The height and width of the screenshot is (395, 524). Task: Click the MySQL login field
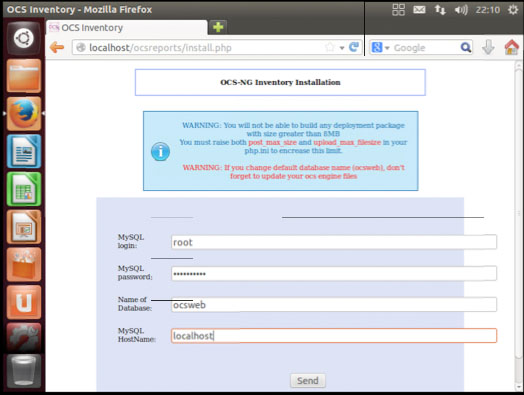pyautogui.click(x=334, y=242)
